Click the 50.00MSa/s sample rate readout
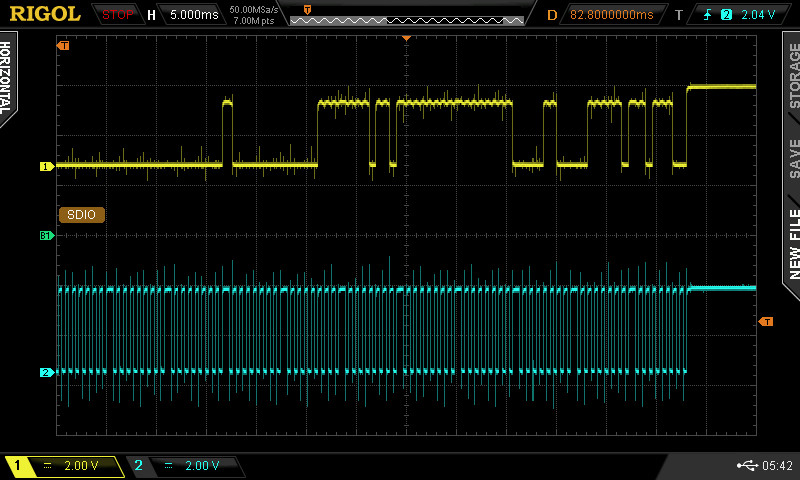Viewport: 800px width, 480px height. coord(254,10)
